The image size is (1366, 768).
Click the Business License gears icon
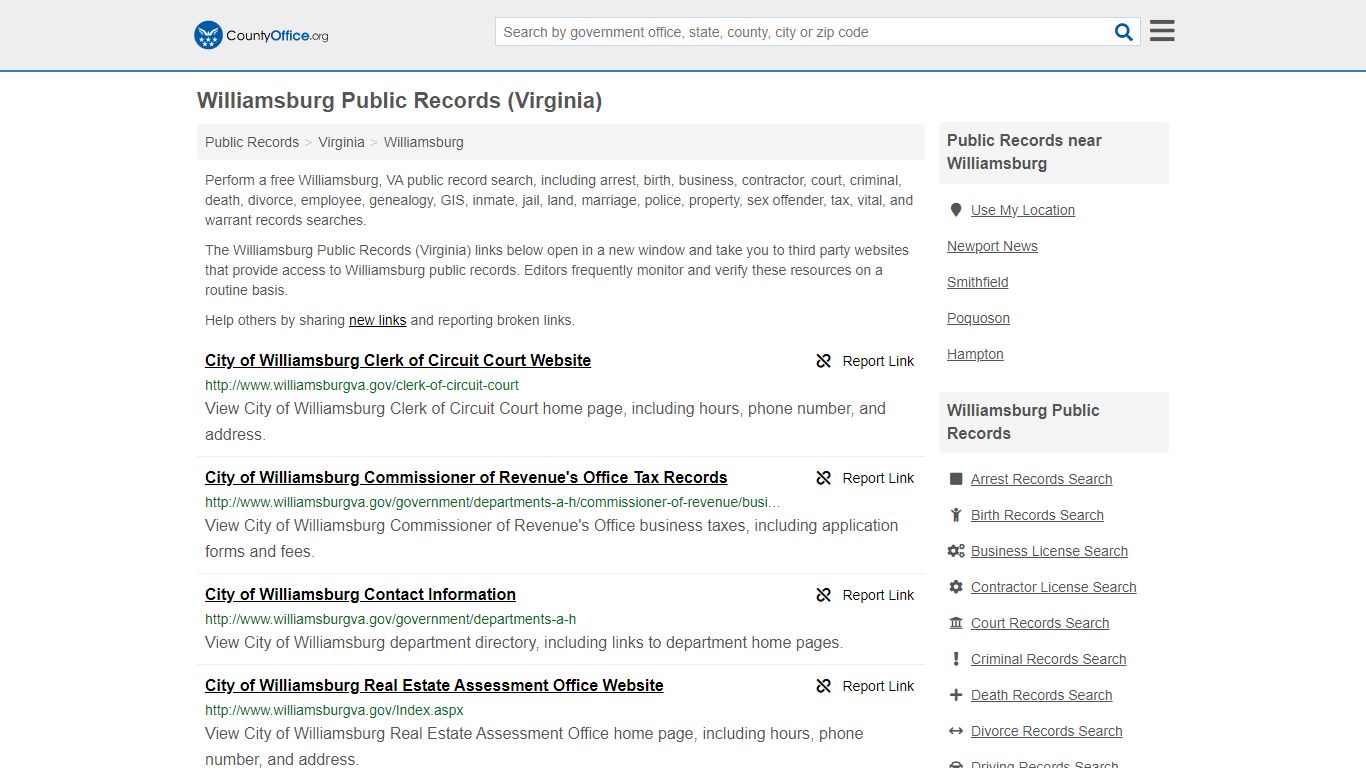(956, 551)
